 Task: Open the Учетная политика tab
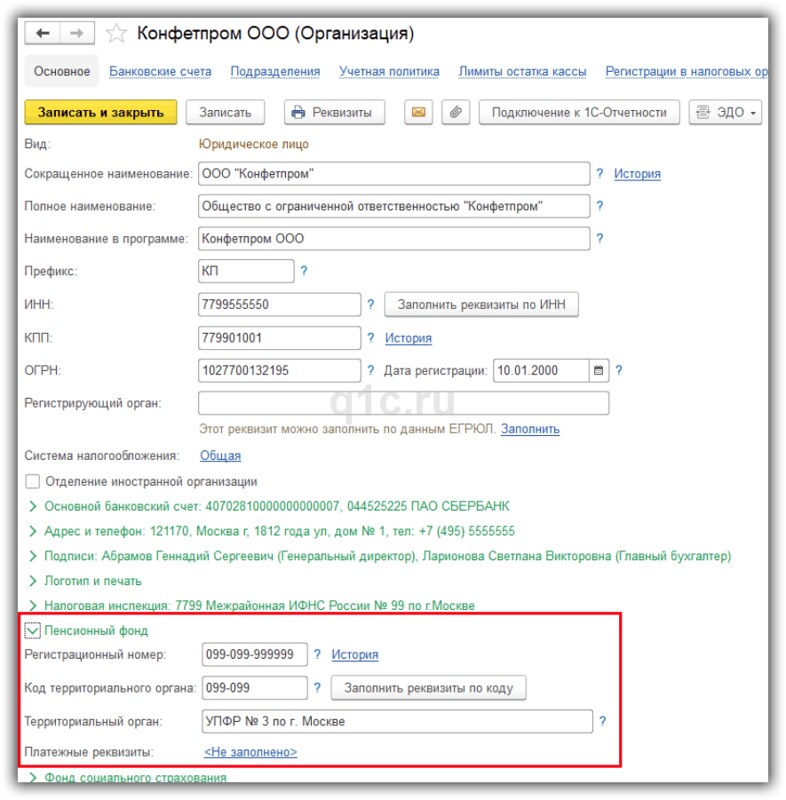pyautogui.click(x=389, y=72)
